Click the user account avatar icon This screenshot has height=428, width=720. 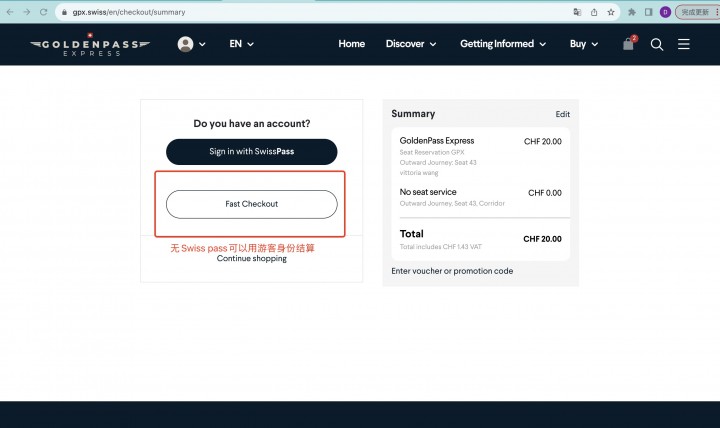pos(186,44)
